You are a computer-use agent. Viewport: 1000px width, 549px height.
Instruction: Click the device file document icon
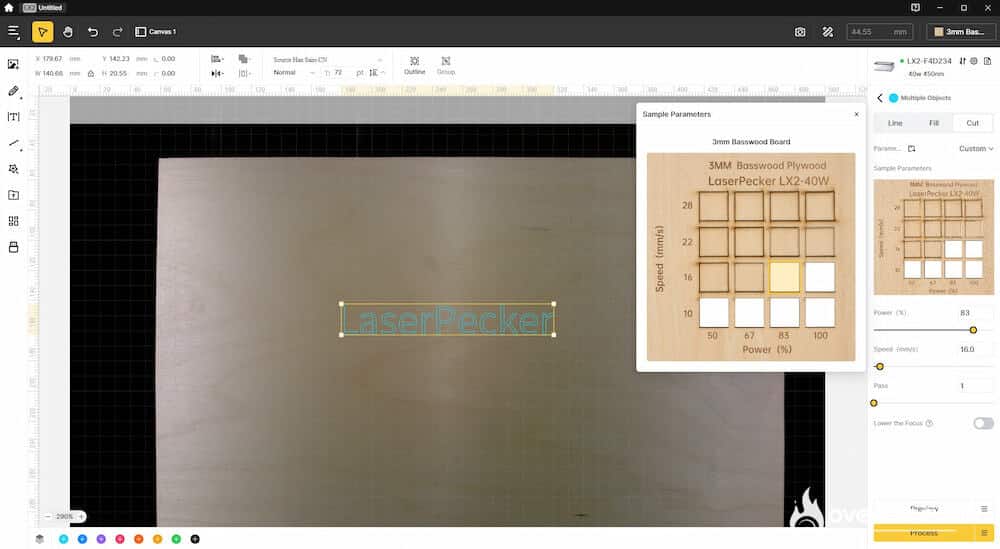[987, 61]
